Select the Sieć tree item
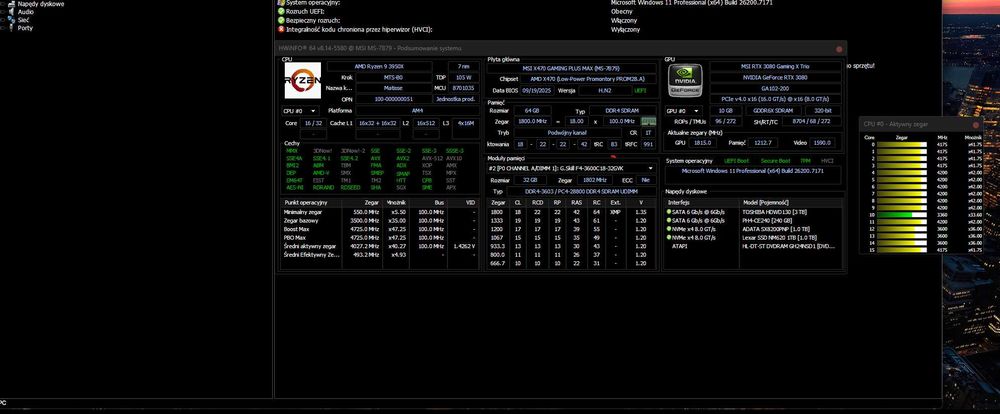This screenshot has width=1000, height=414. 24,20
